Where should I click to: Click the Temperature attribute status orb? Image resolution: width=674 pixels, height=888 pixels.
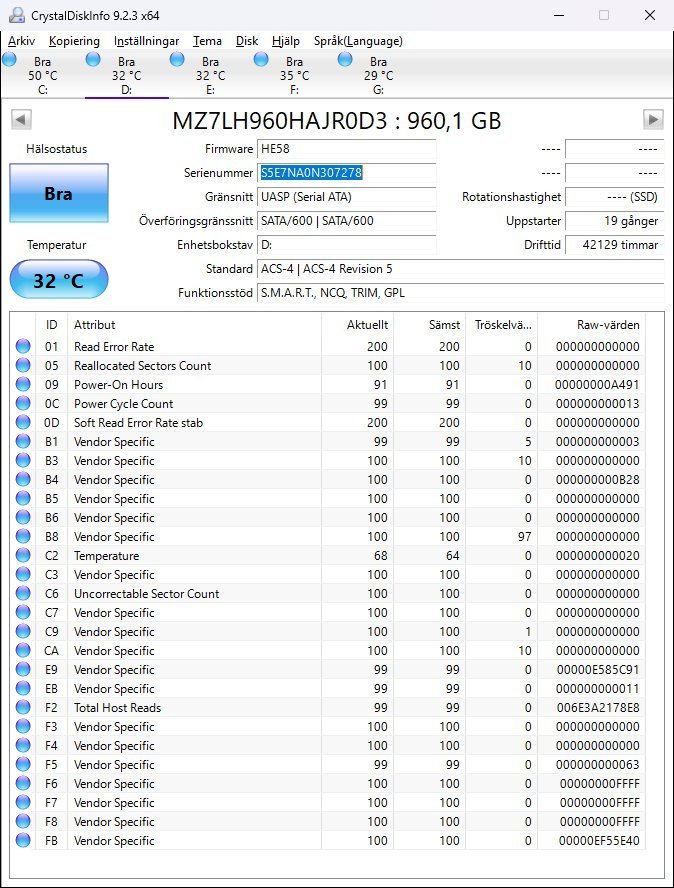click(23, 556)
